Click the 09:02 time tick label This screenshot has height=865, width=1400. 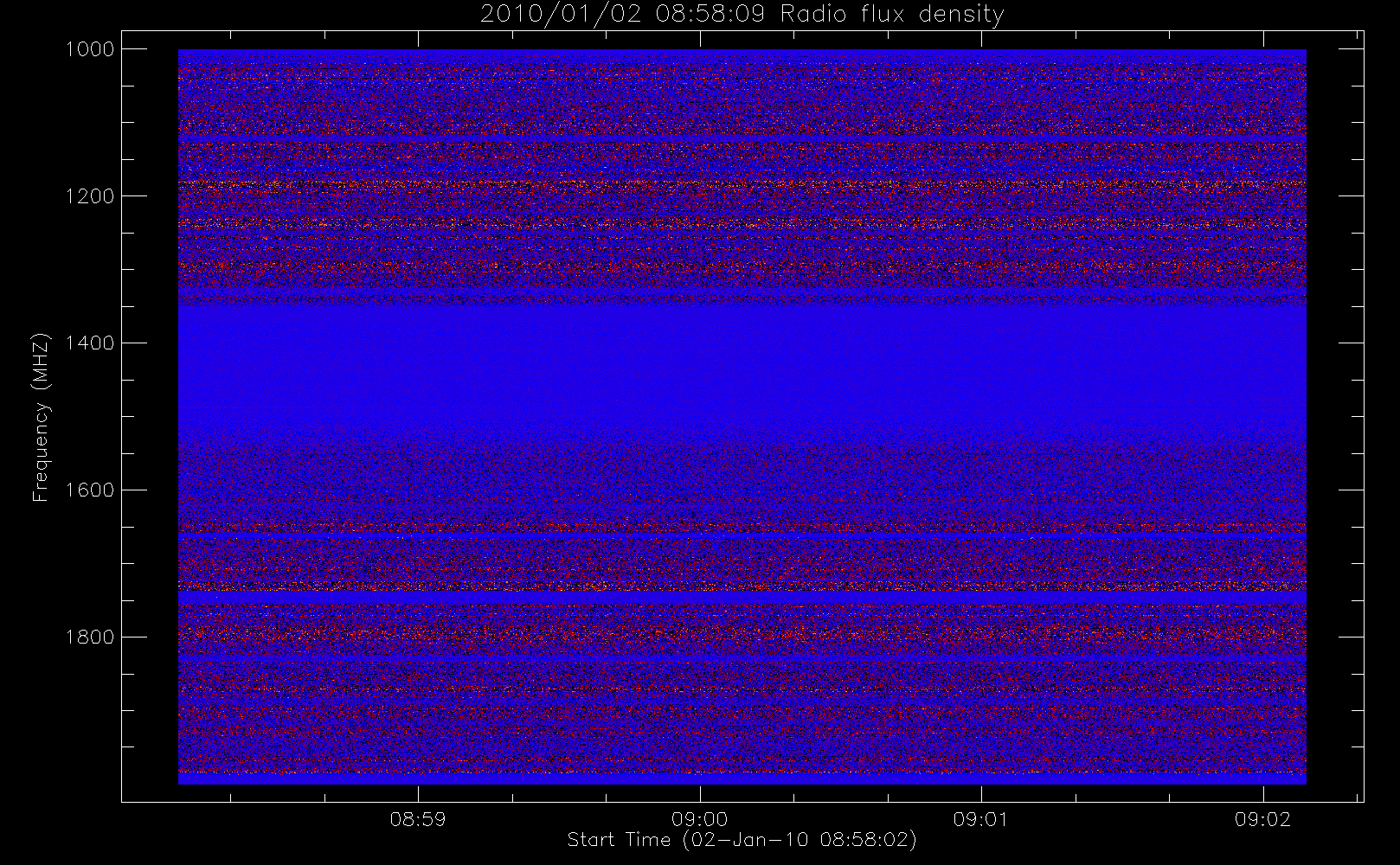(x=1263, y=819)
